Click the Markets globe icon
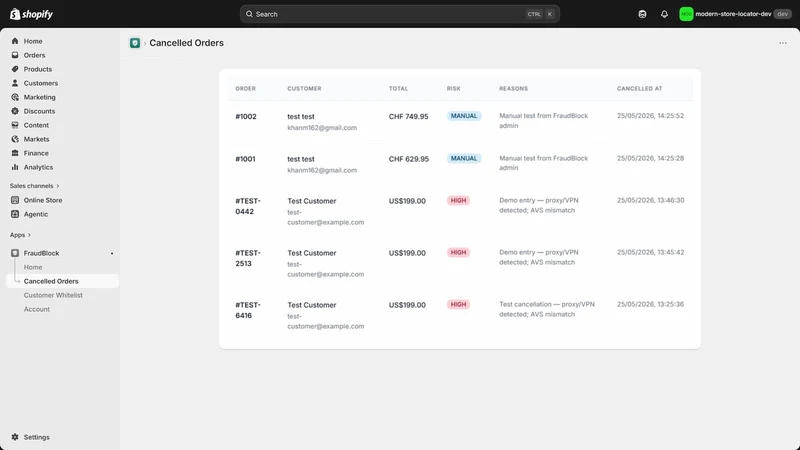This screenshot has width=800, height=450. 15,139
